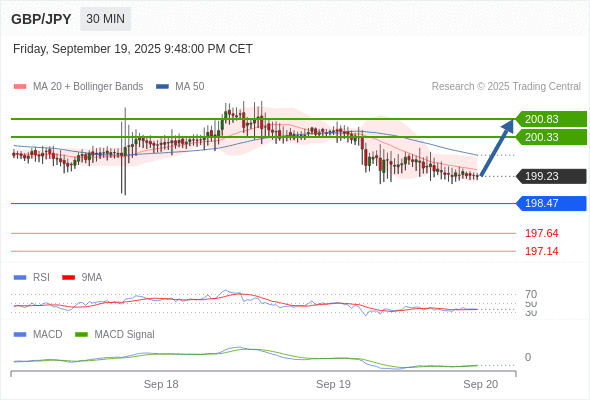The image size is (590, 400).
Task: Toggle the RSI legend label
Action: pos(41,277)
